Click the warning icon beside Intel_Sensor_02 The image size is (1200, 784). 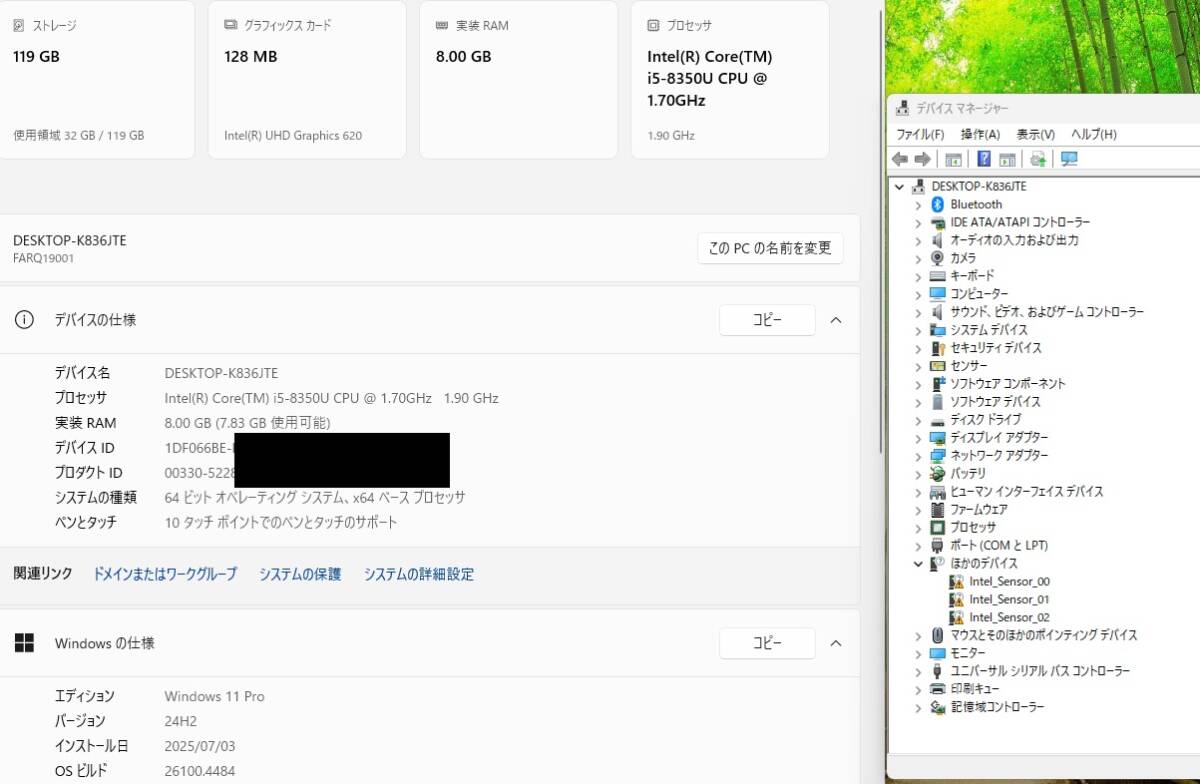point(956,617)
